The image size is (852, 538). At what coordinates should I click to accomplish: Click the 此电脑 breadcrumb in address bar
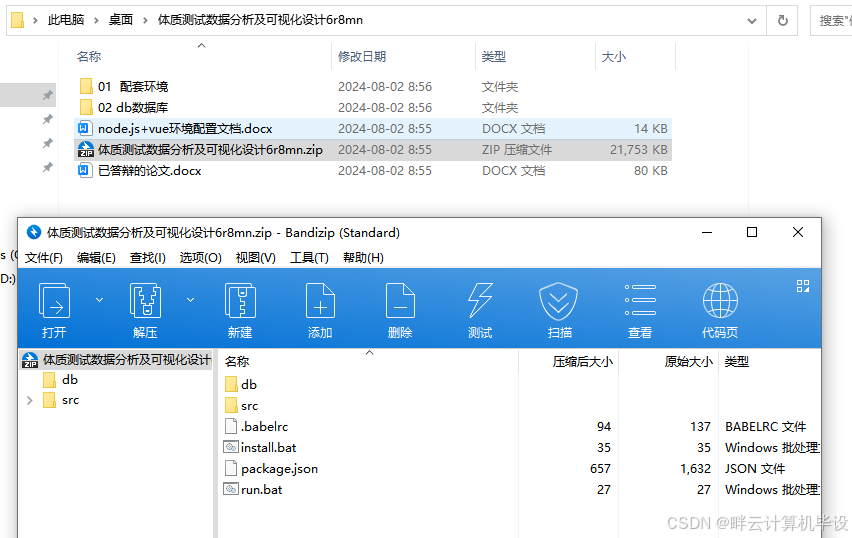coord(66,20)
